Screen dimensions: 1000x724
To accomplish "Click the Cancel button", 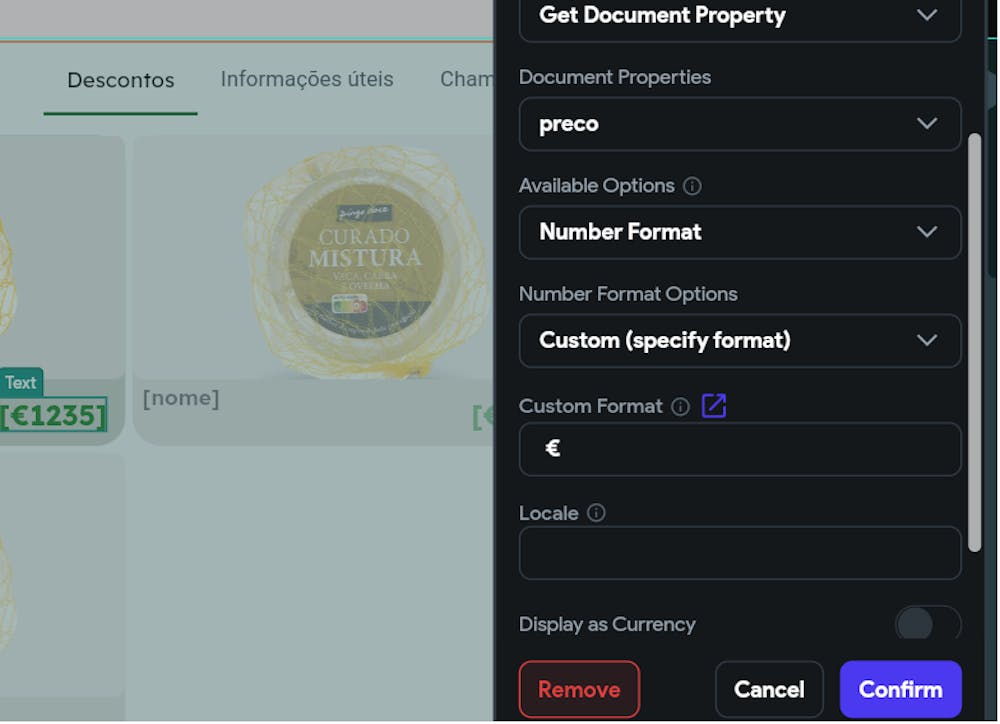I will (x=769, y=689).
